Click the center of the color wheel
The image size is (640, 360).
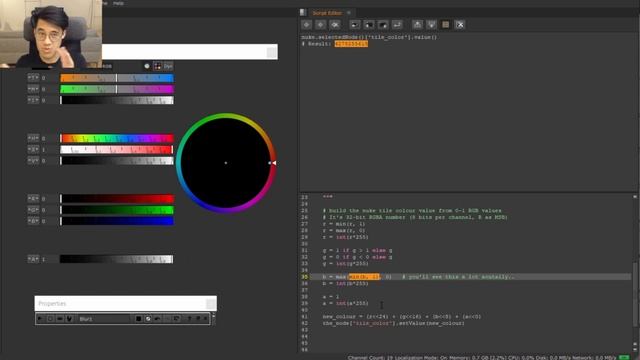(x=226, y=163)
